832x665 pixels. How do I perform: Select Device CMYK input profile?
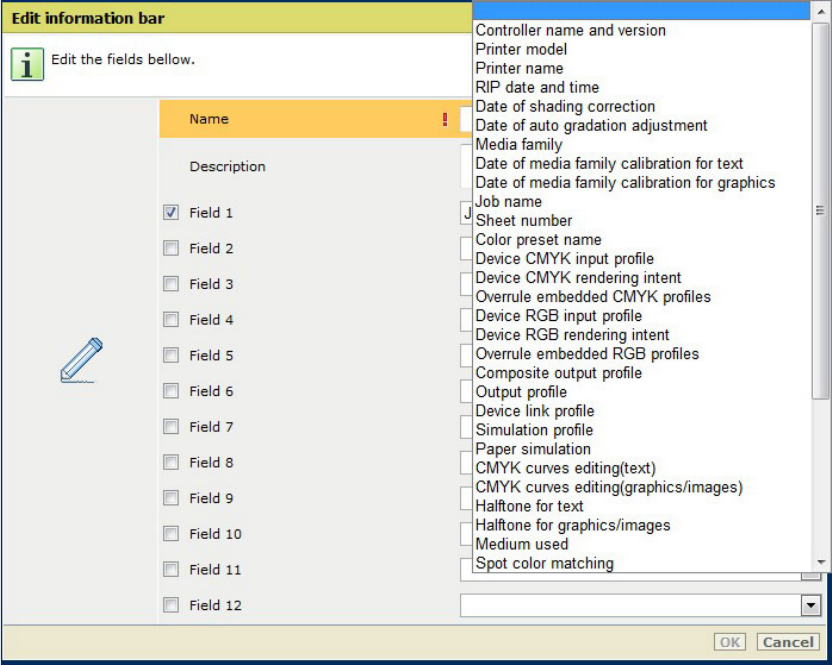564,258
